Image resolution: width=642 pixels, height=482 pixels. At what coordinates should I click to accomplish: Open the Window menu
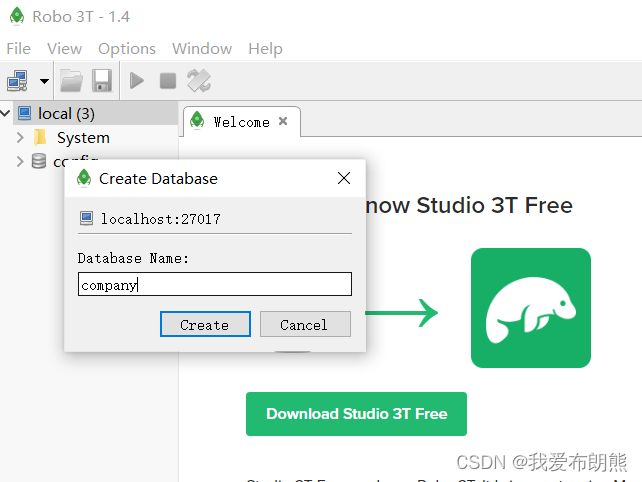pos(202,48)
